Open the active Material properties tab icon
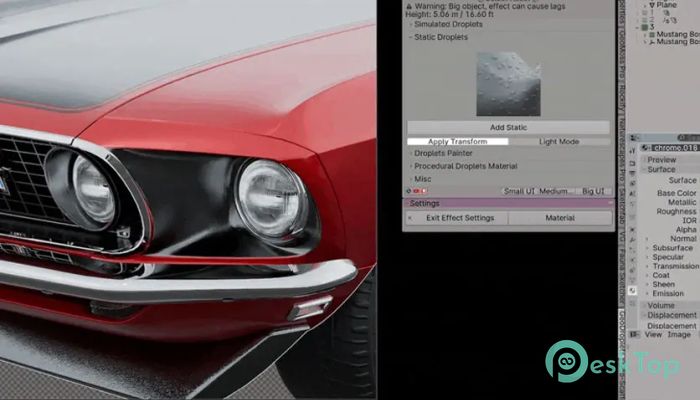 [x=632, y=291]
